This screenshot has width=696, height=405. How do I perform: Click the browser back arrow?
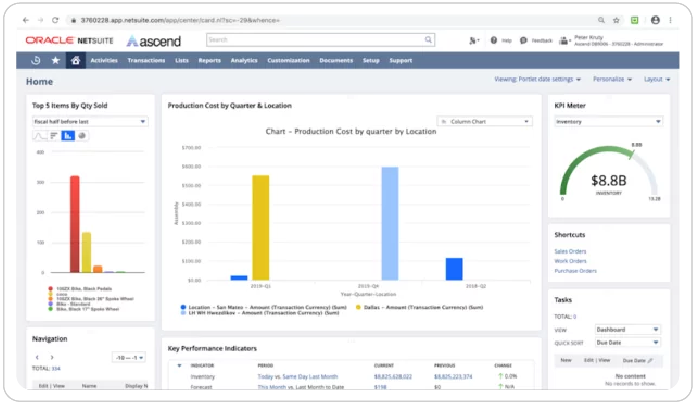26,20
